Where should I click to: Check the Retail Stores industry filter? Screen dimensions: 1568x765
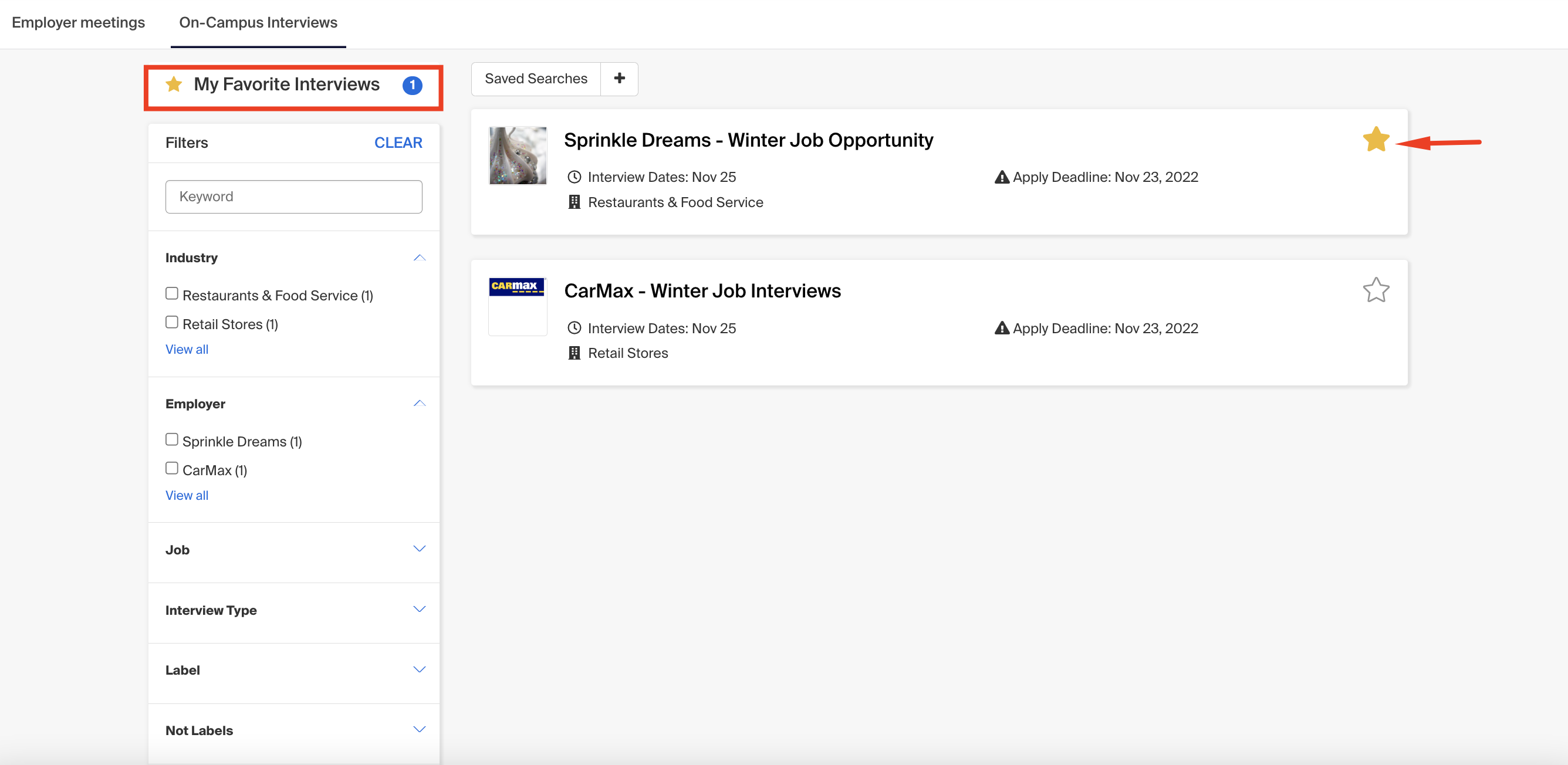(172, 323)
